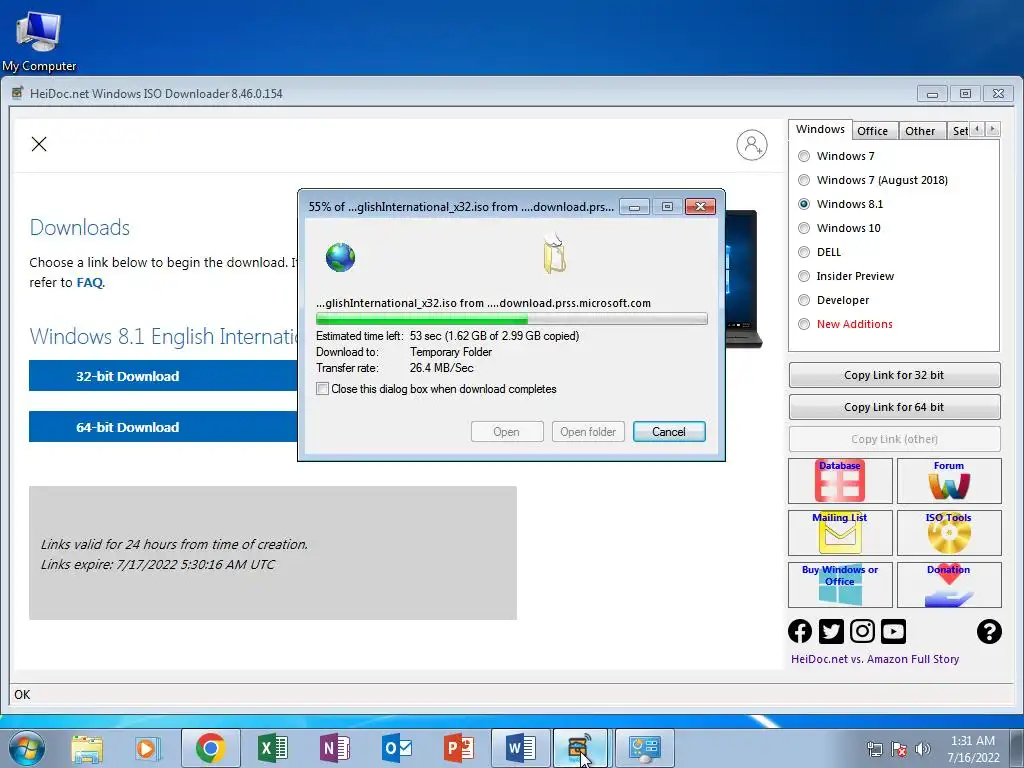Click the Action Center flag tray icon
Screen dimensions: 1024x768
coord(899,749)
